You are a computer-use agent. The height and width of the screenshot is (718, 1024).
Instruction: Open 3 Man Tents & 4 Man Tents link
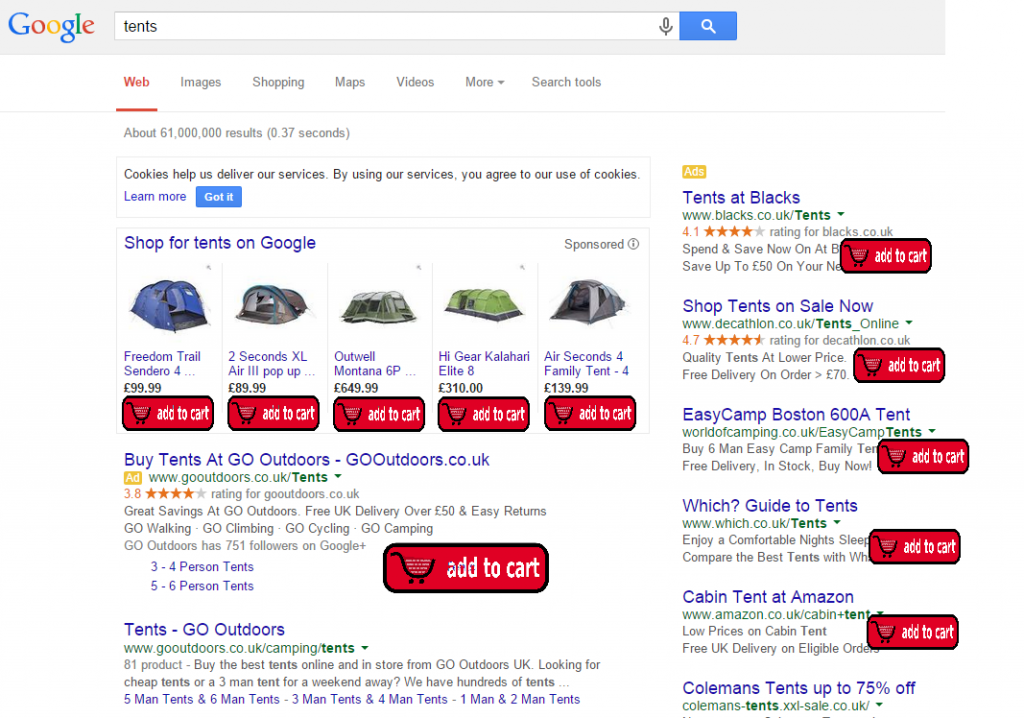coord(370,700)
